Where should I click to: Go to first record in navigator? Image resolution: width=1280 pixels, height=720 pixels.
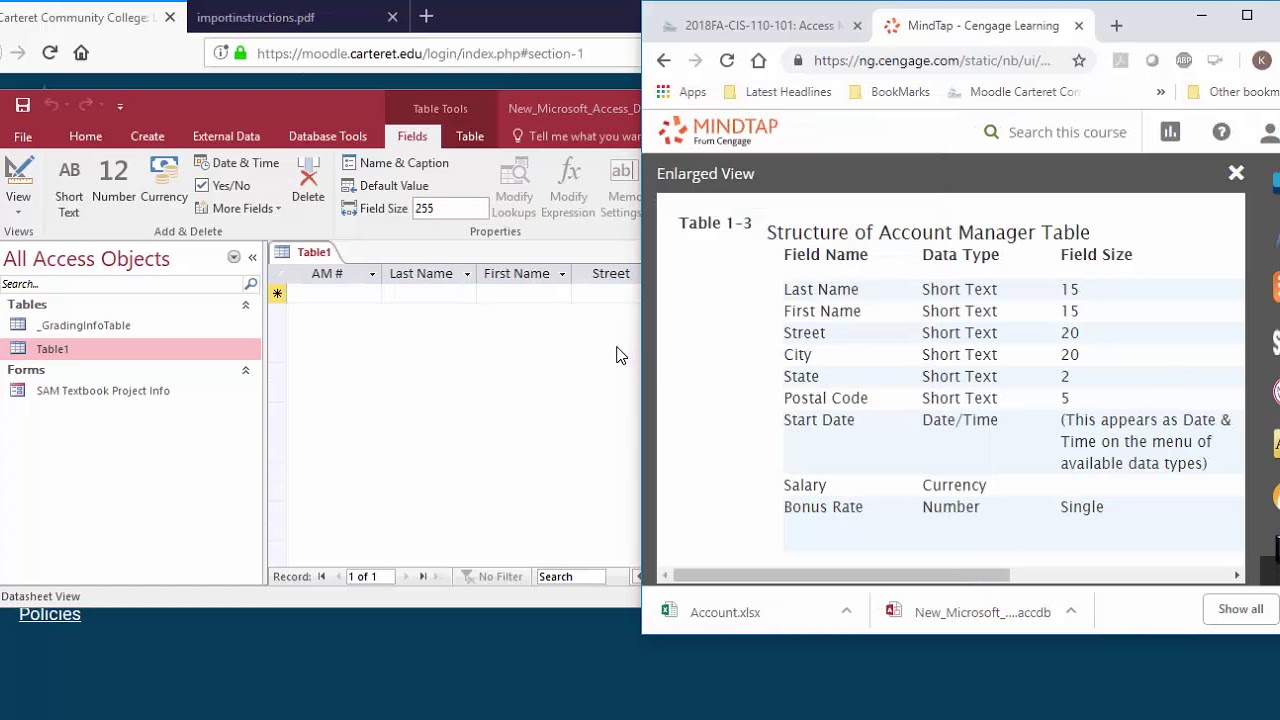click(x=322, y=576)
